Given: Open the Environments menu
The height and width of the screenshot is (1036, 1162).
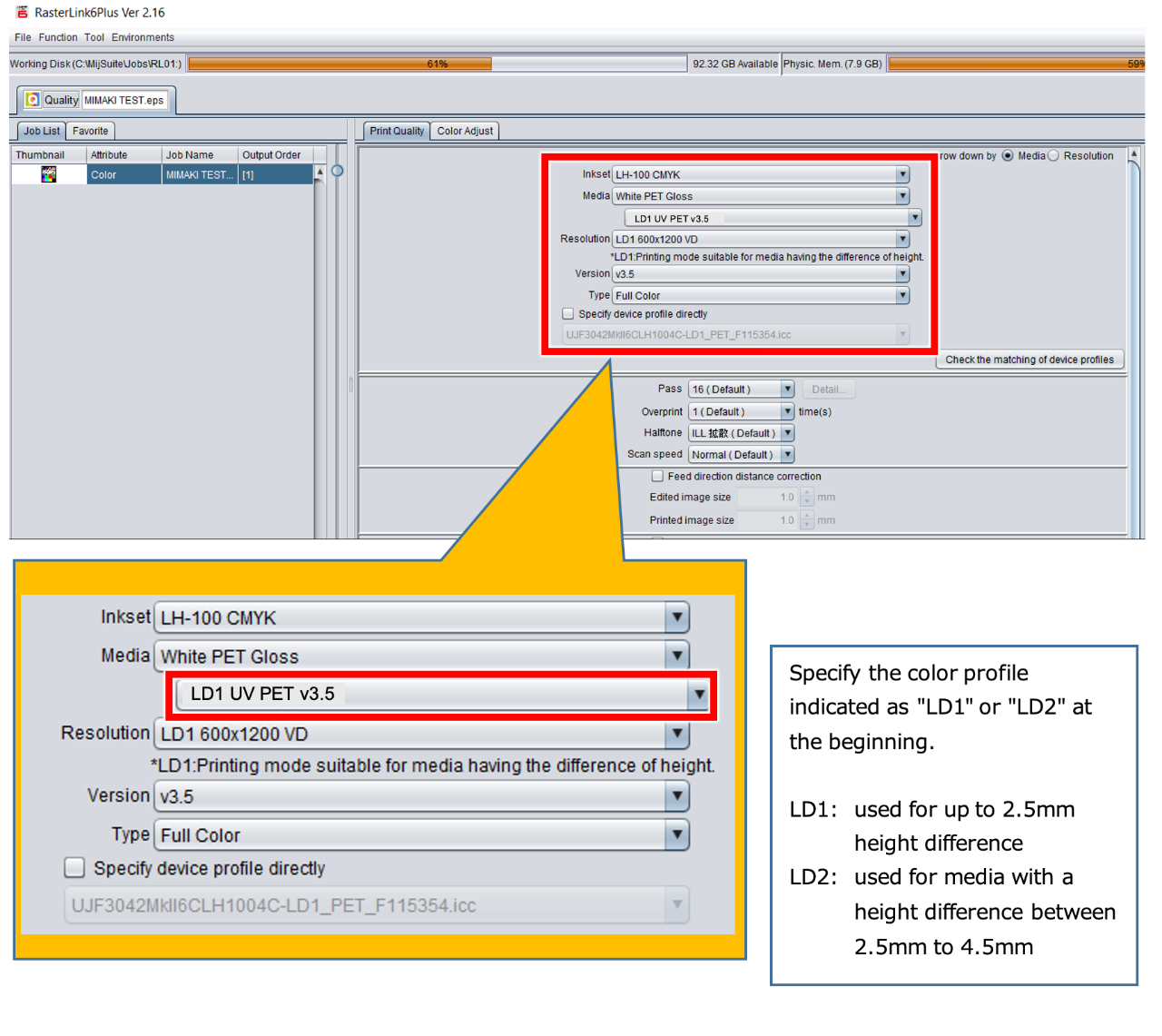Looking at the screenshot, I should [x=143, y=37].
